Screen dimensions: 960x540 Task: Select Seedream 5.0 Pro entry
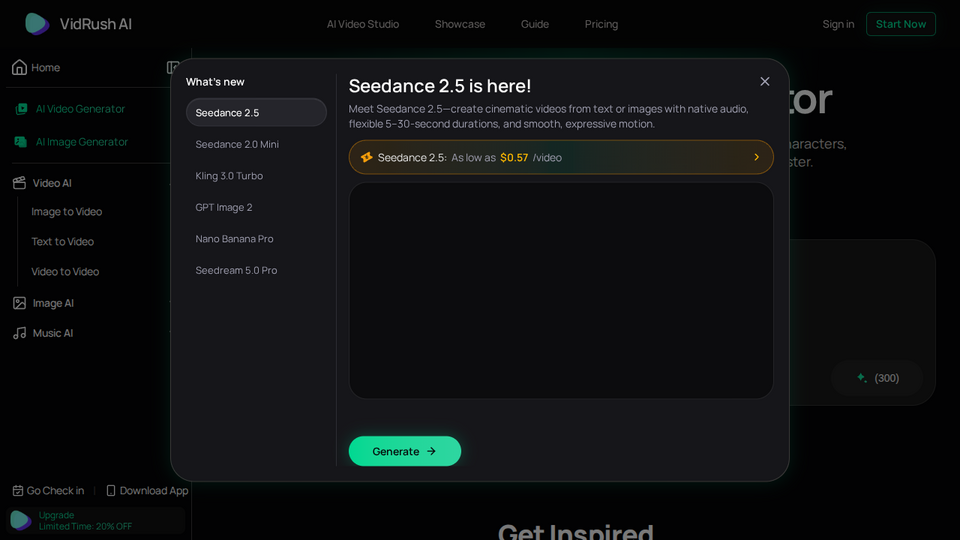coord(256,270)
